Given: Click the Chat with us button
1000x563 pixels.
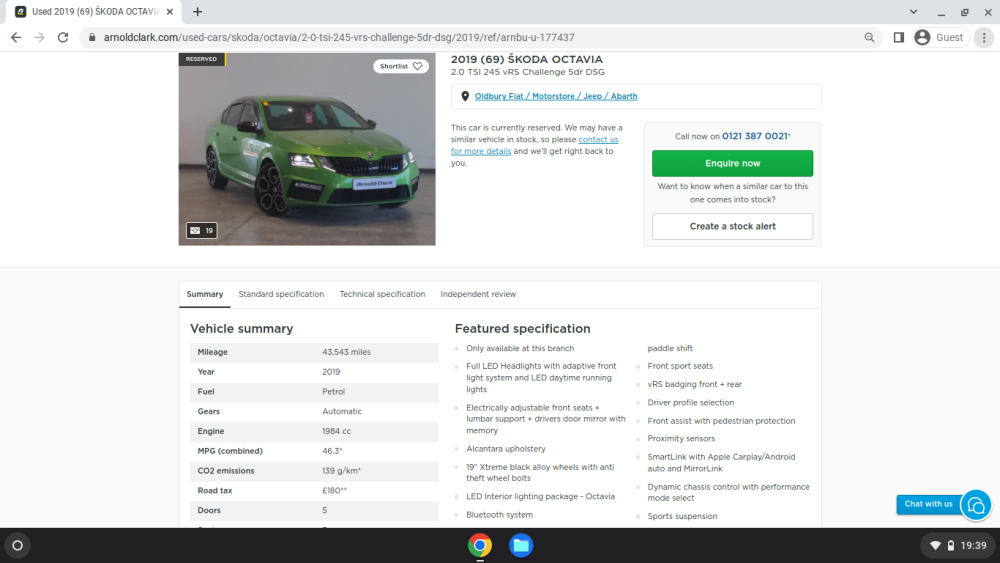Looking at the screenshot, I should click(929, 504).
